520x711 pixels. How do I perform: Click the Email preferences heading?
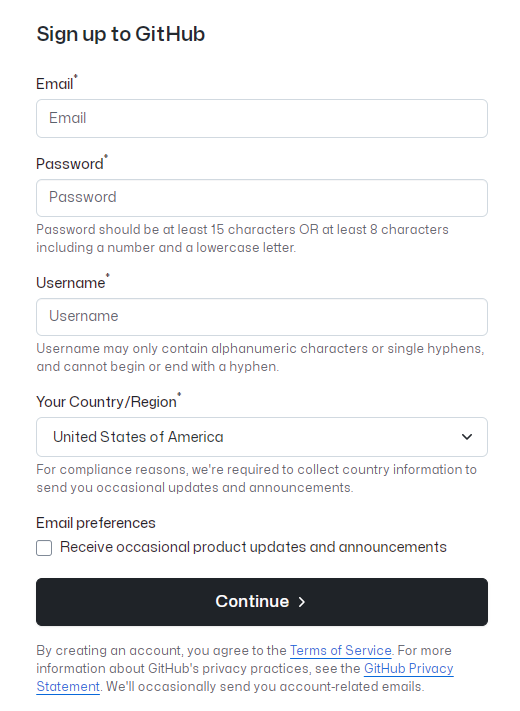click(96, 523)
